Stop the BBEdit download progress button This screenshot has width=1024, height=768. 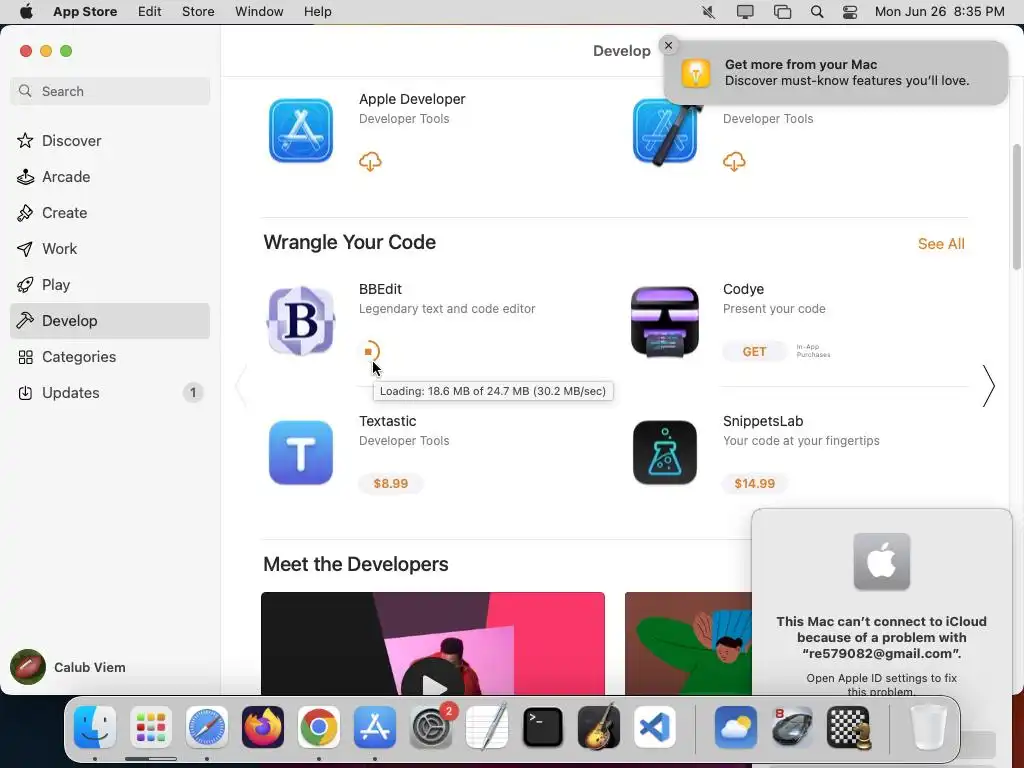point(369,351)
